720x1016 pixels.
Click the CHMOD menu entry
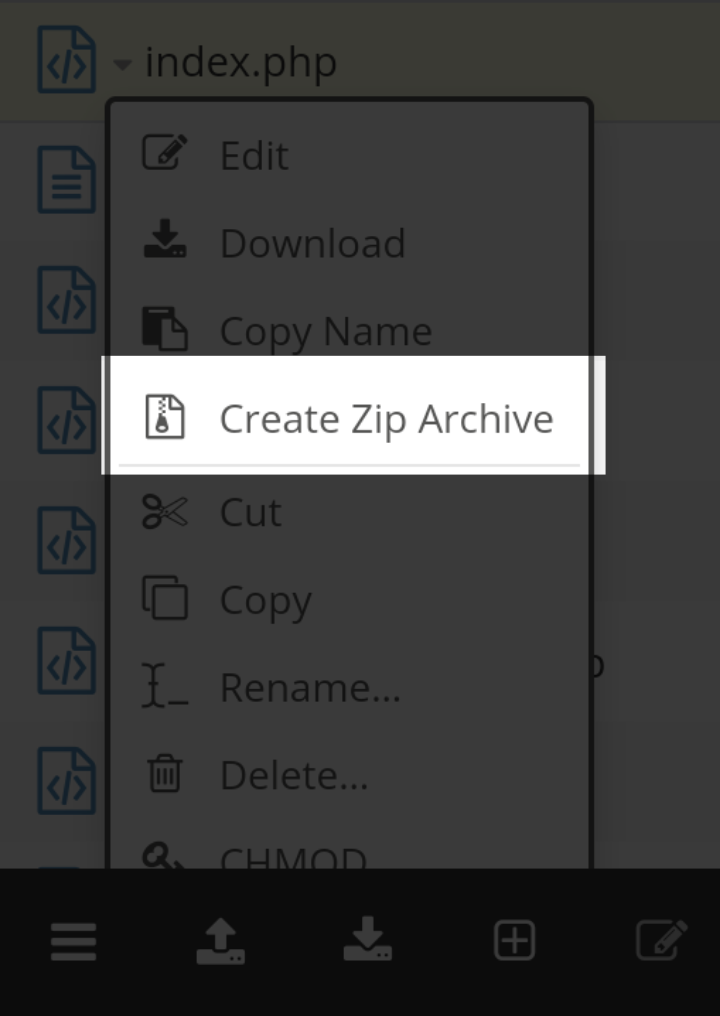tap(293, 857)
